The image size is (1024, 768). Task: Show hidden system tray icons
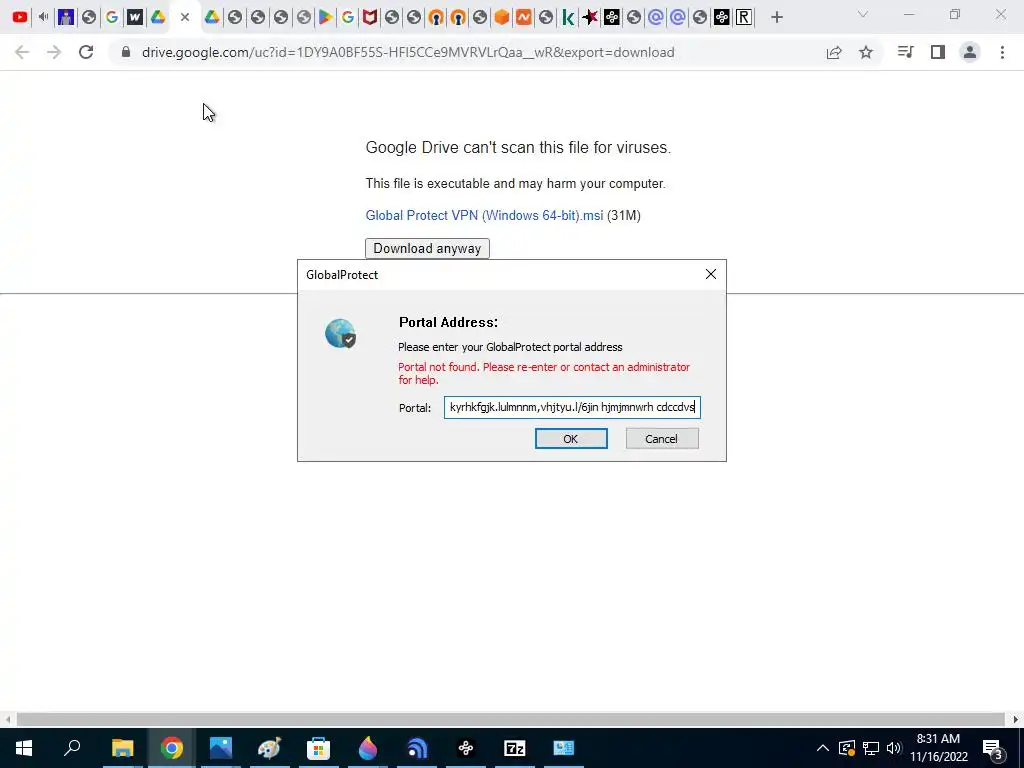coord(823,748)
